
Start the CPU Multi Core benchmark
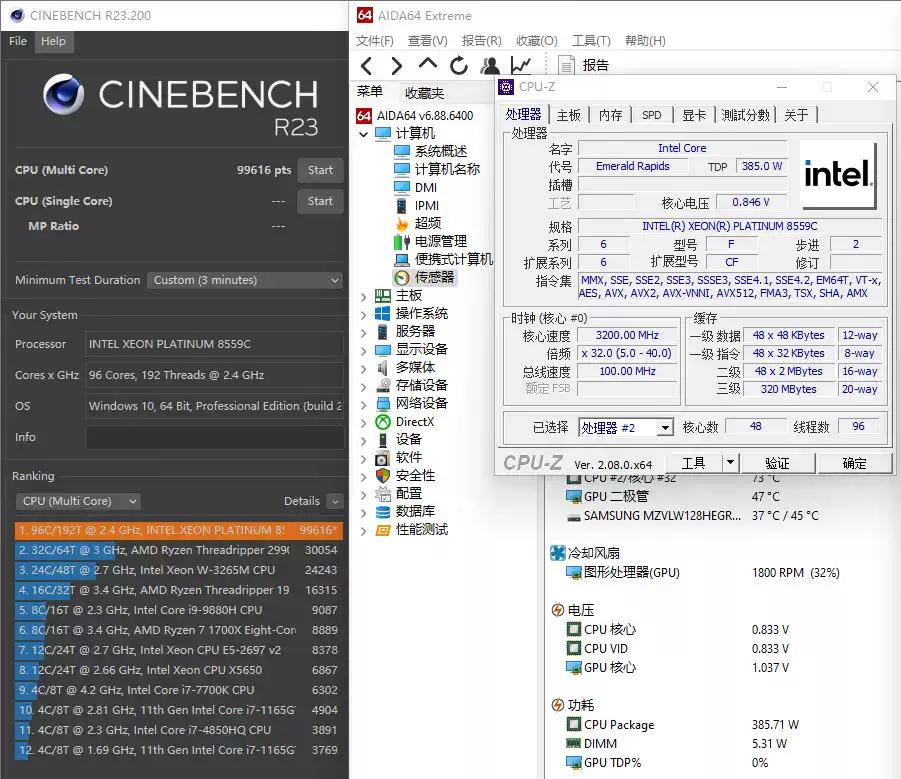click(320, 170)
